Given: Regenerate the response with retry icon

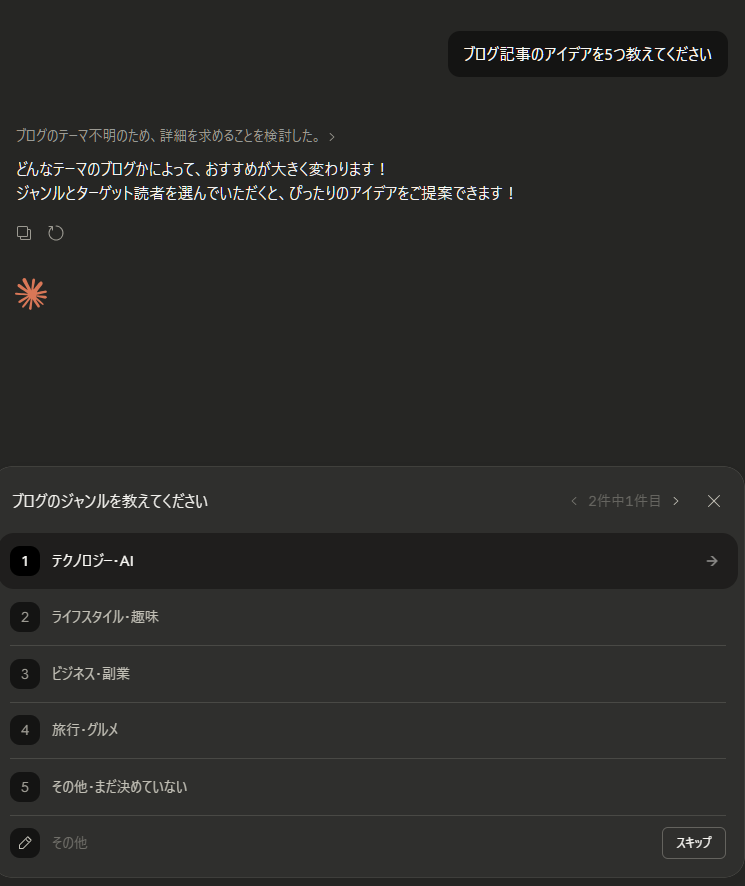Looking at the screenshot, I should click(55, 233).
